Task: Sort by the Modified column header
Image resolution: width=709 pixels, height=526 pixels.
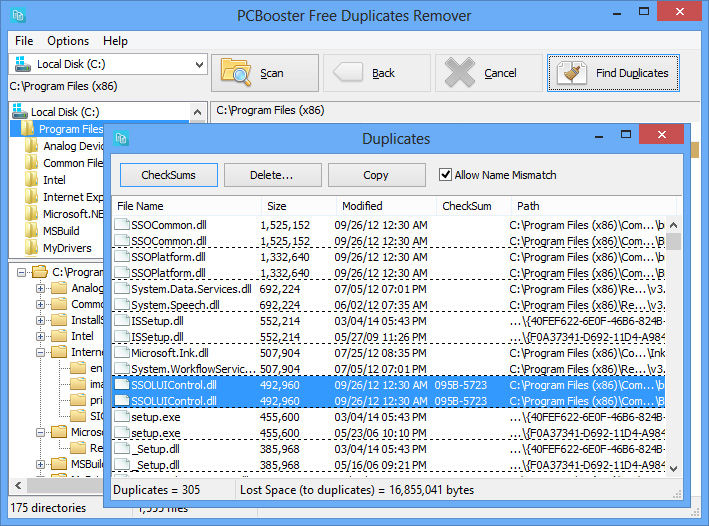Action: click(x=386, y=206)
